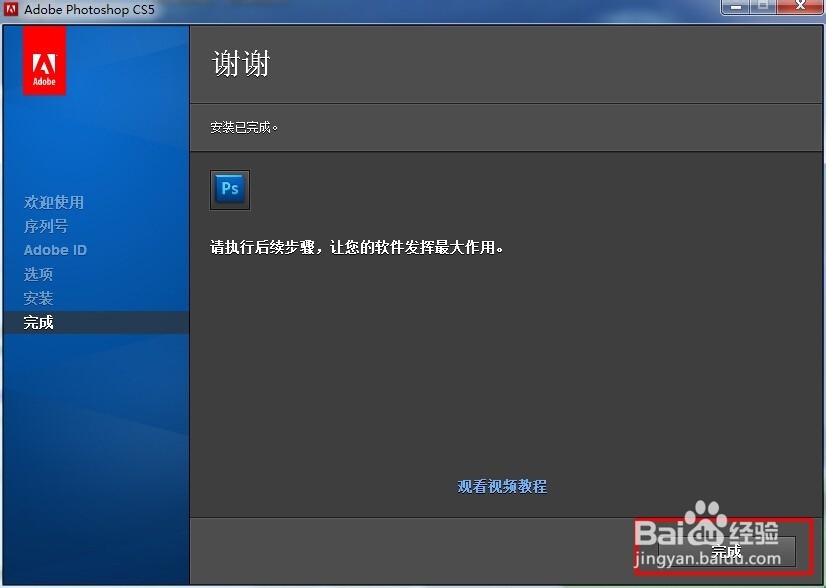This screenshot has width=826, height=588.
Task: Click the 谢谢 header text
Action: click(241, 62)
